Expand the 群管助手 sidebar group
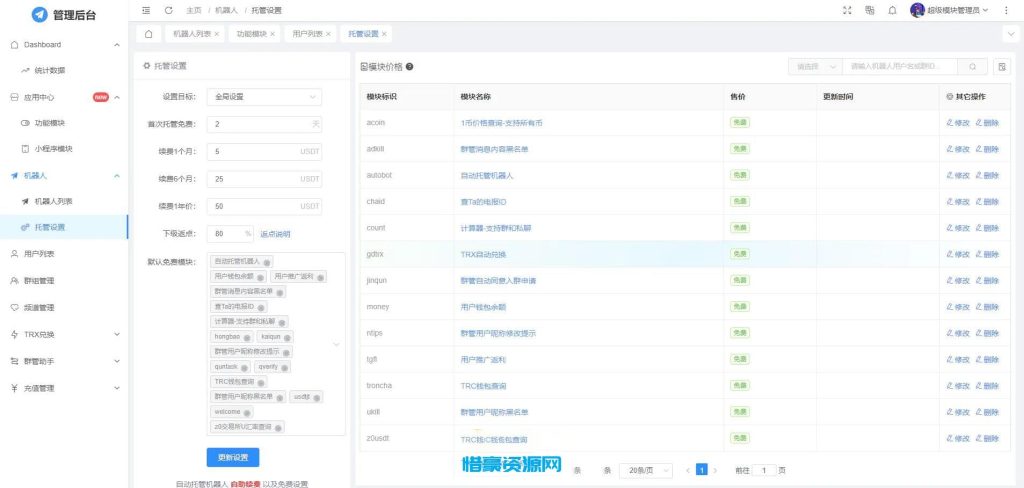1024x488 pixels. 117,361
